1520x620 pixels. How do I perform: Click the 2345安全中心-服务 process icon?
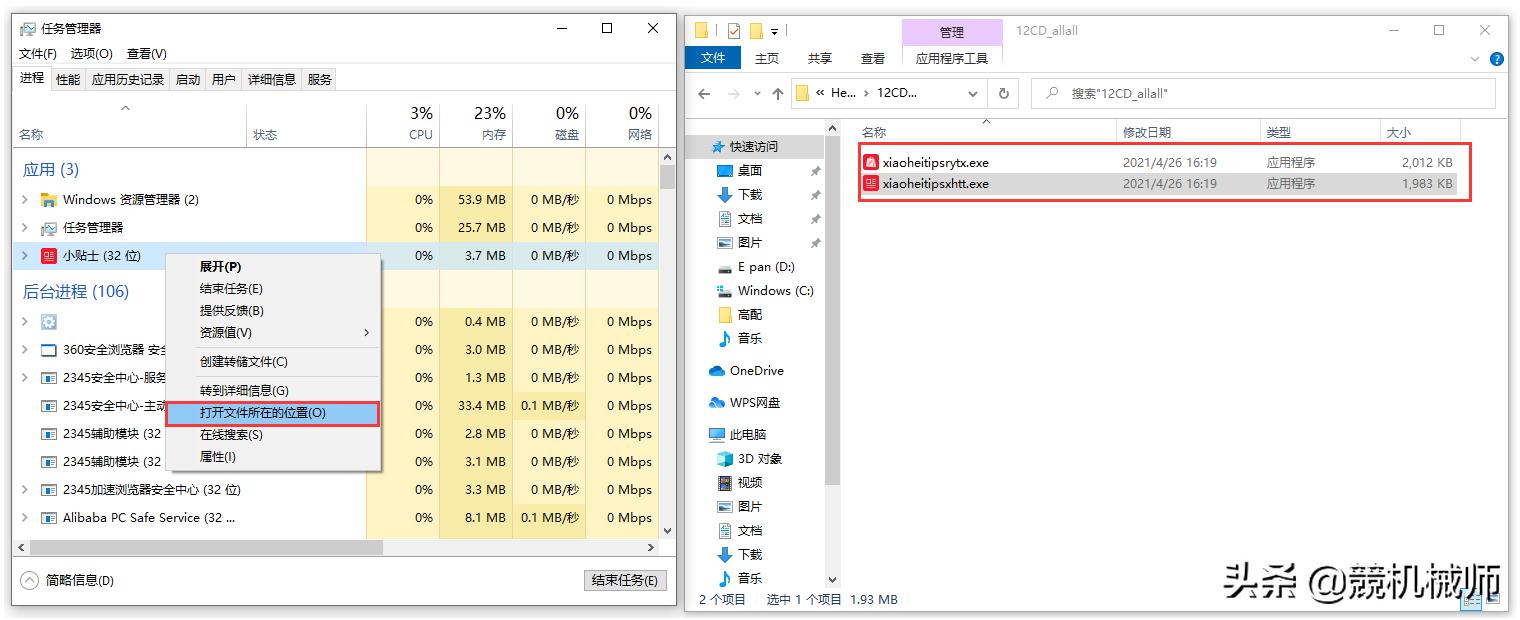click(x=48, y=378)
